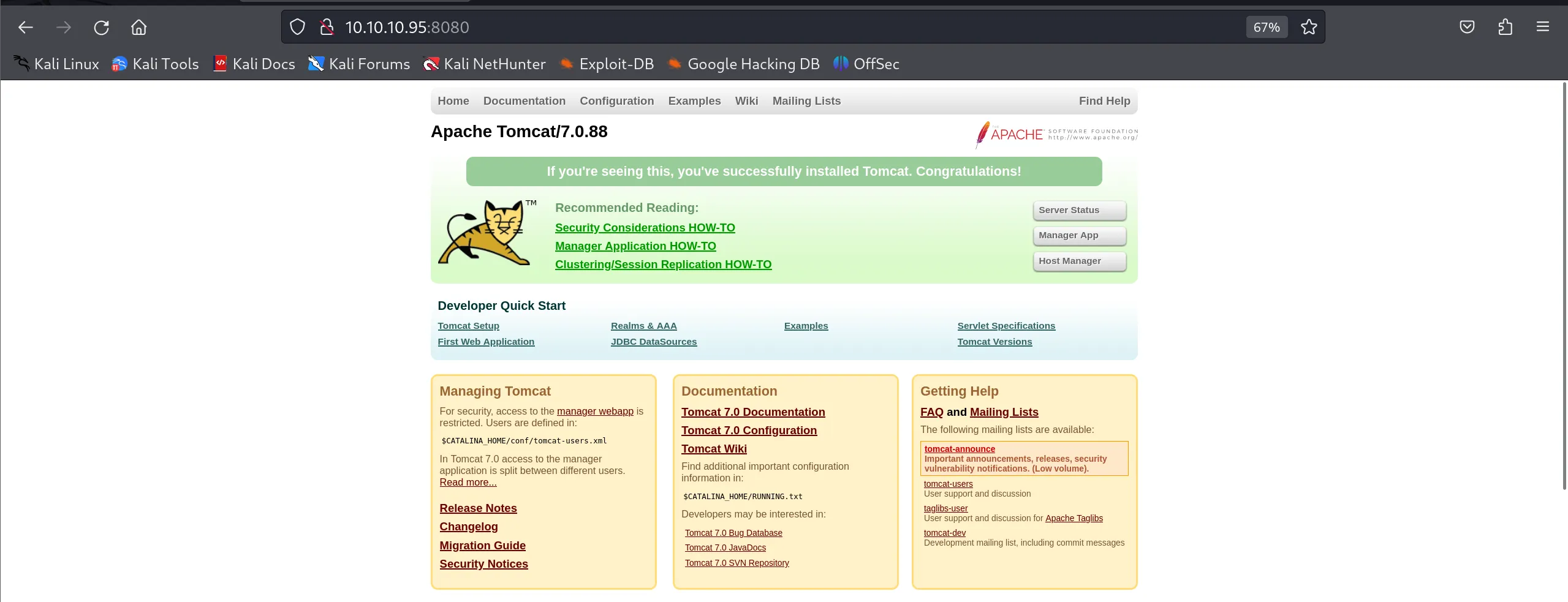This screenshot has width=1568, height=602.
Task: Click the insecure connection padlock icon
Action: [x=327, y=28]
